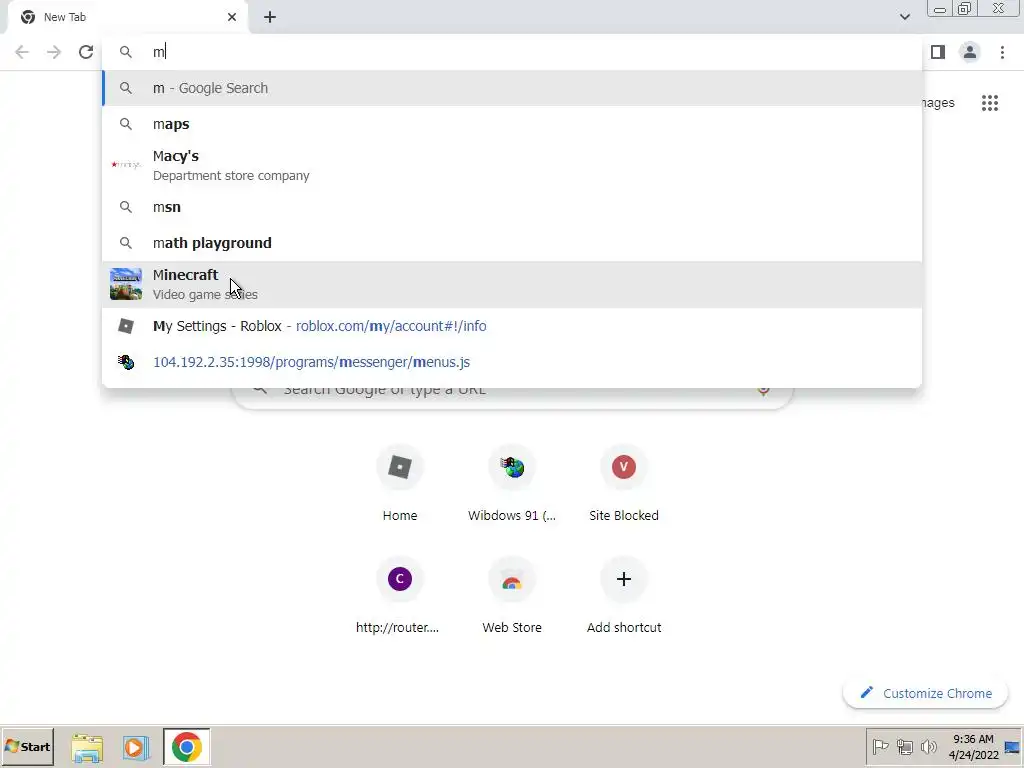Open the profile avatar icon

click(x=970, y=52)
